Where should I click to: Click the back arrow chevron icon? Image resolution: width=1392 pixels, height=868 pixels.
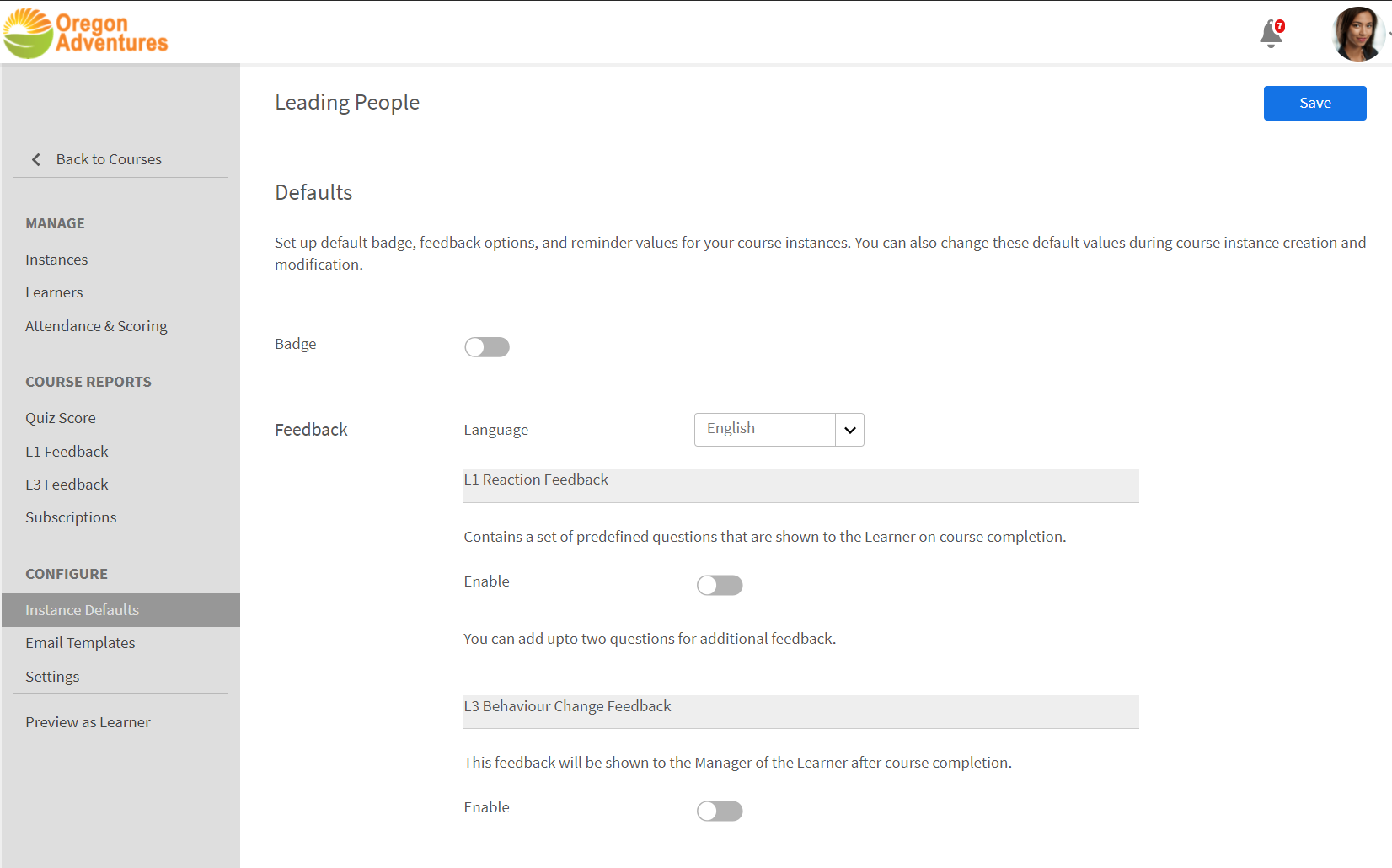tap(36, 159)
